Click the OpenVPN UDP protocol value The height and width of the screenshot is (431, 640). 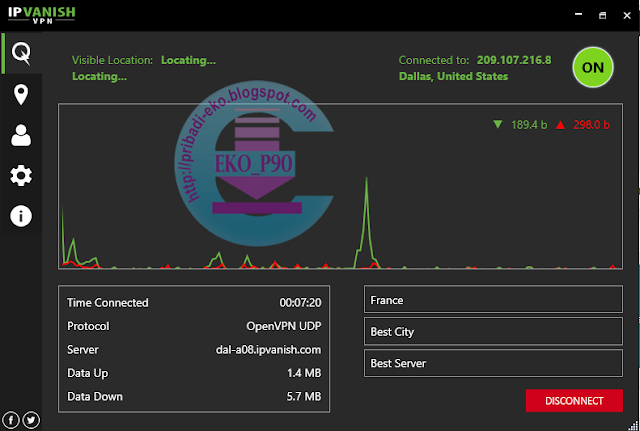click(x=284, y=326)
